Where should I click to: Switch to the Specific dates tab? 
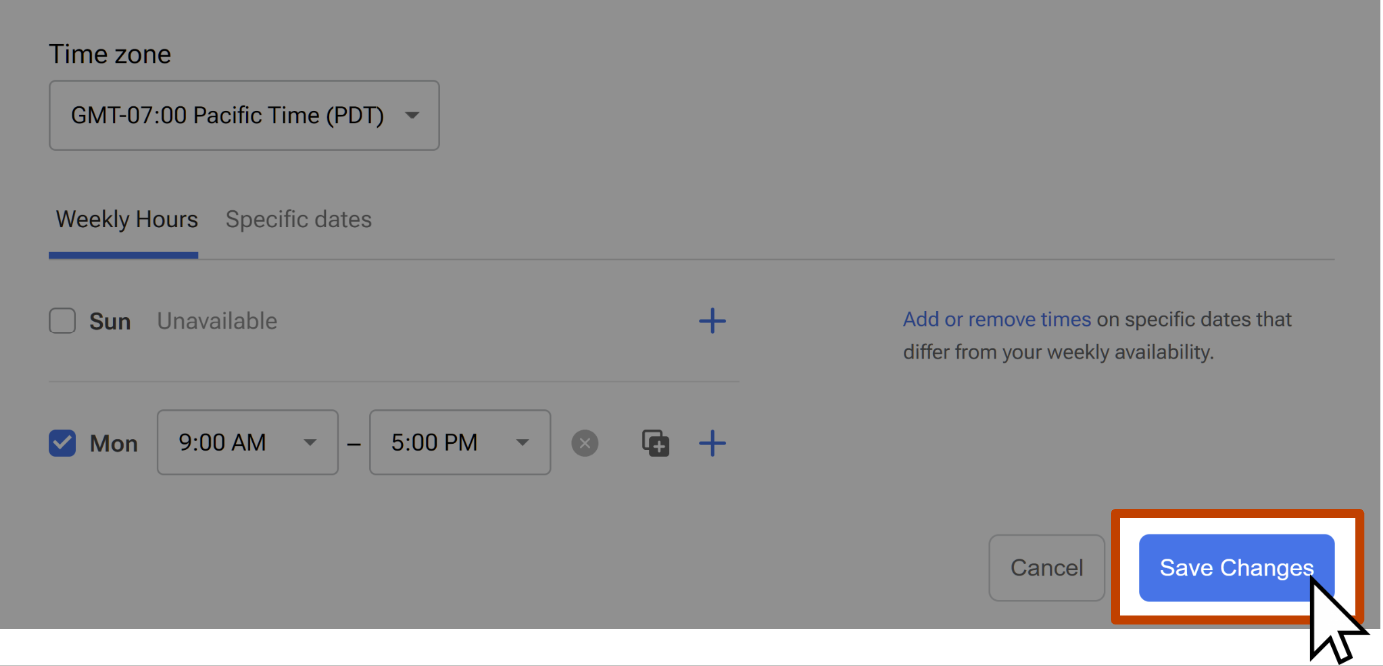[298, 219]
